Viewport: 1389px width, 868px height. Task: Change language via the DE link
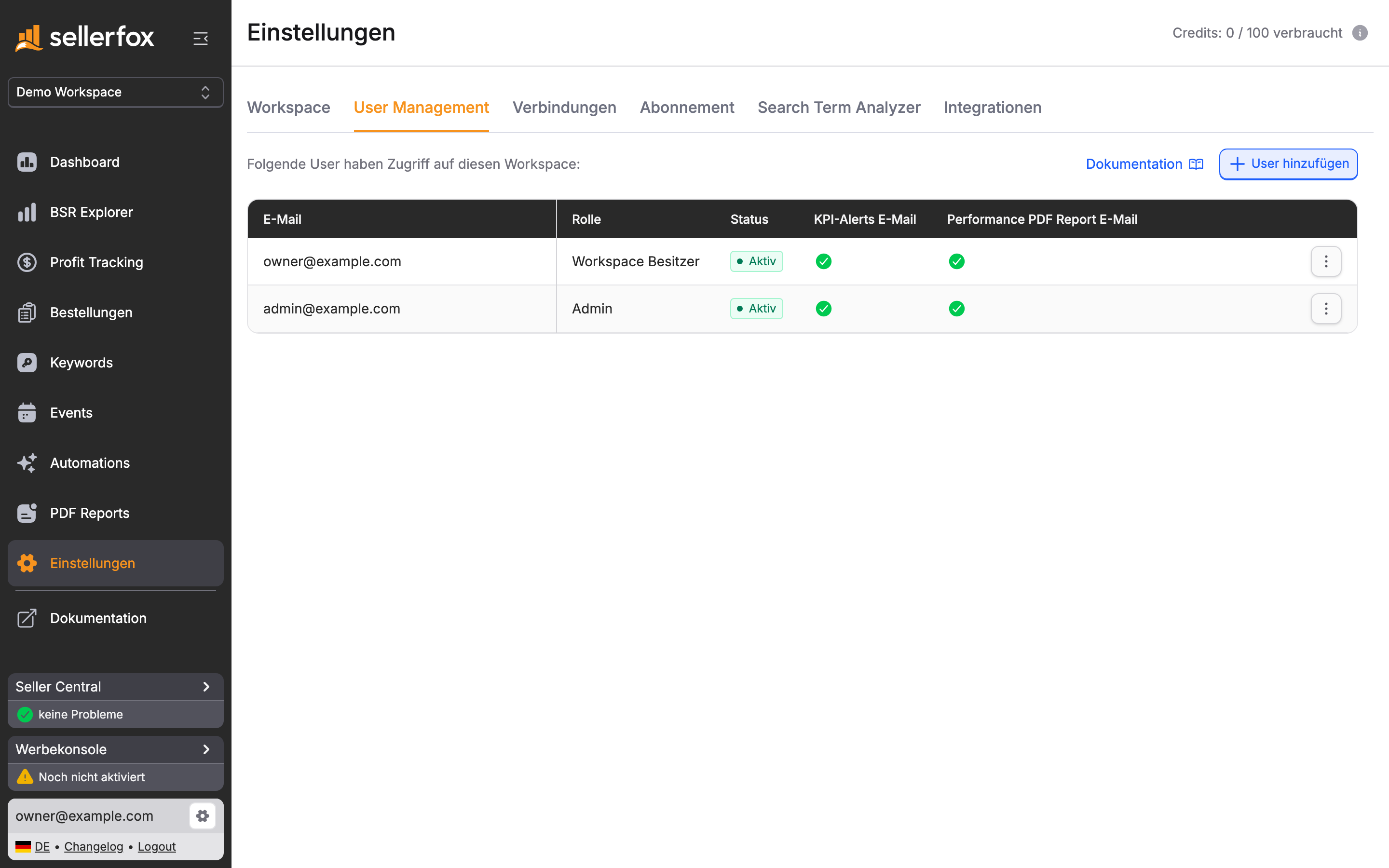pyautogui.click(x=42, y=846)
